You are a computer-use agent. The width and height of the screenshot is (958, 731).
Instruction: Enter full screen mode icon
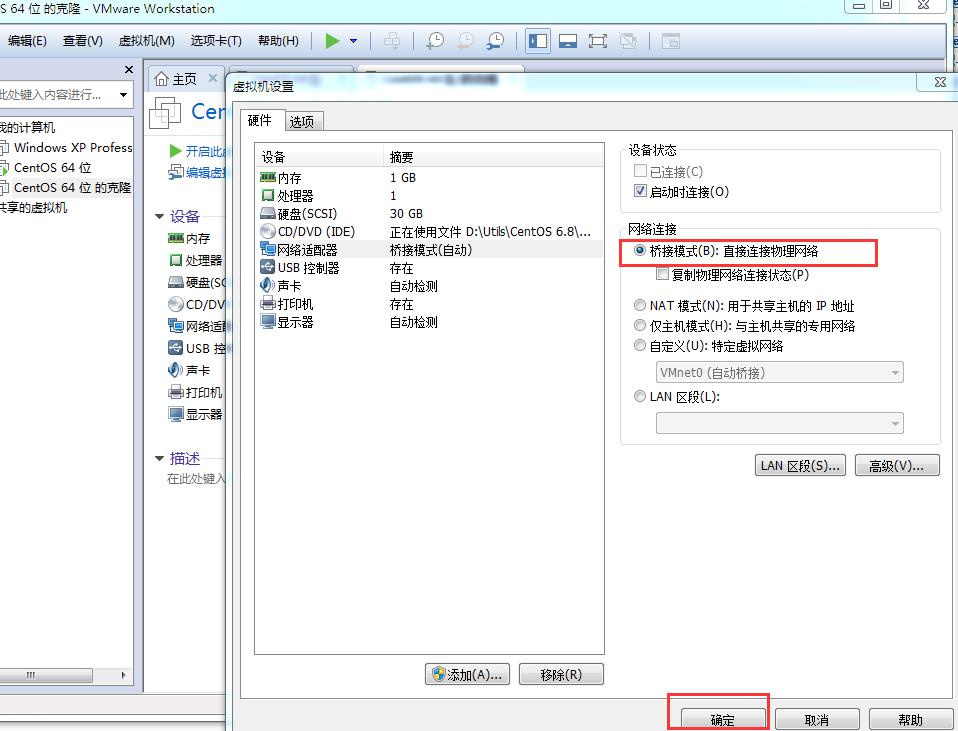point(598,41)
